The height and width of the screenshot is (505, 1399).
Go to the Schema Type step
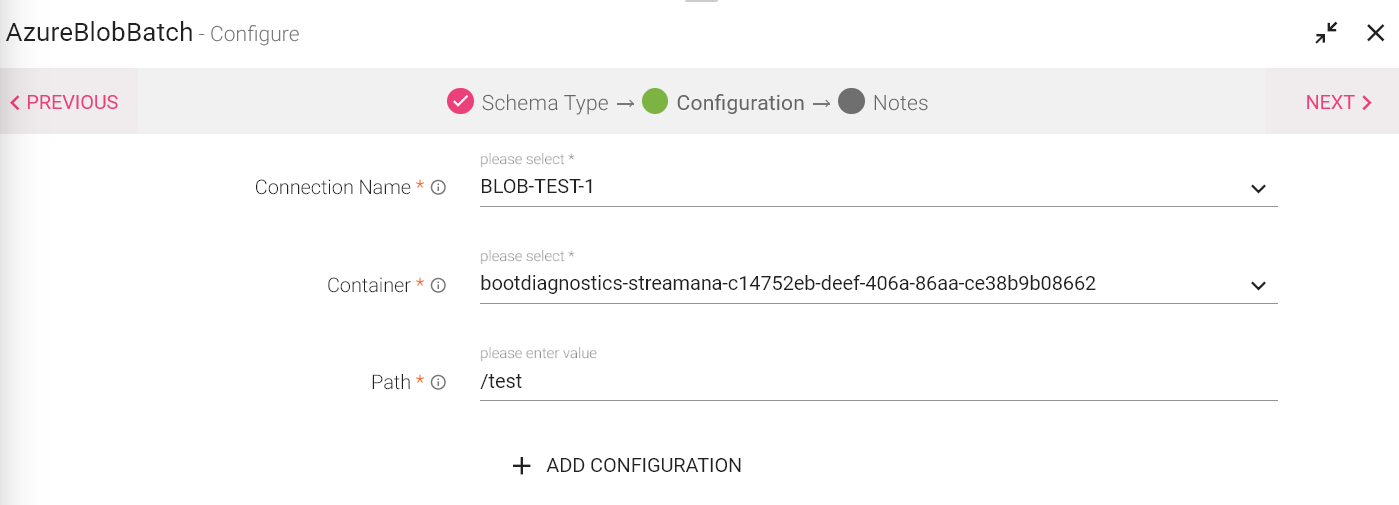click(x=545, y=103)
